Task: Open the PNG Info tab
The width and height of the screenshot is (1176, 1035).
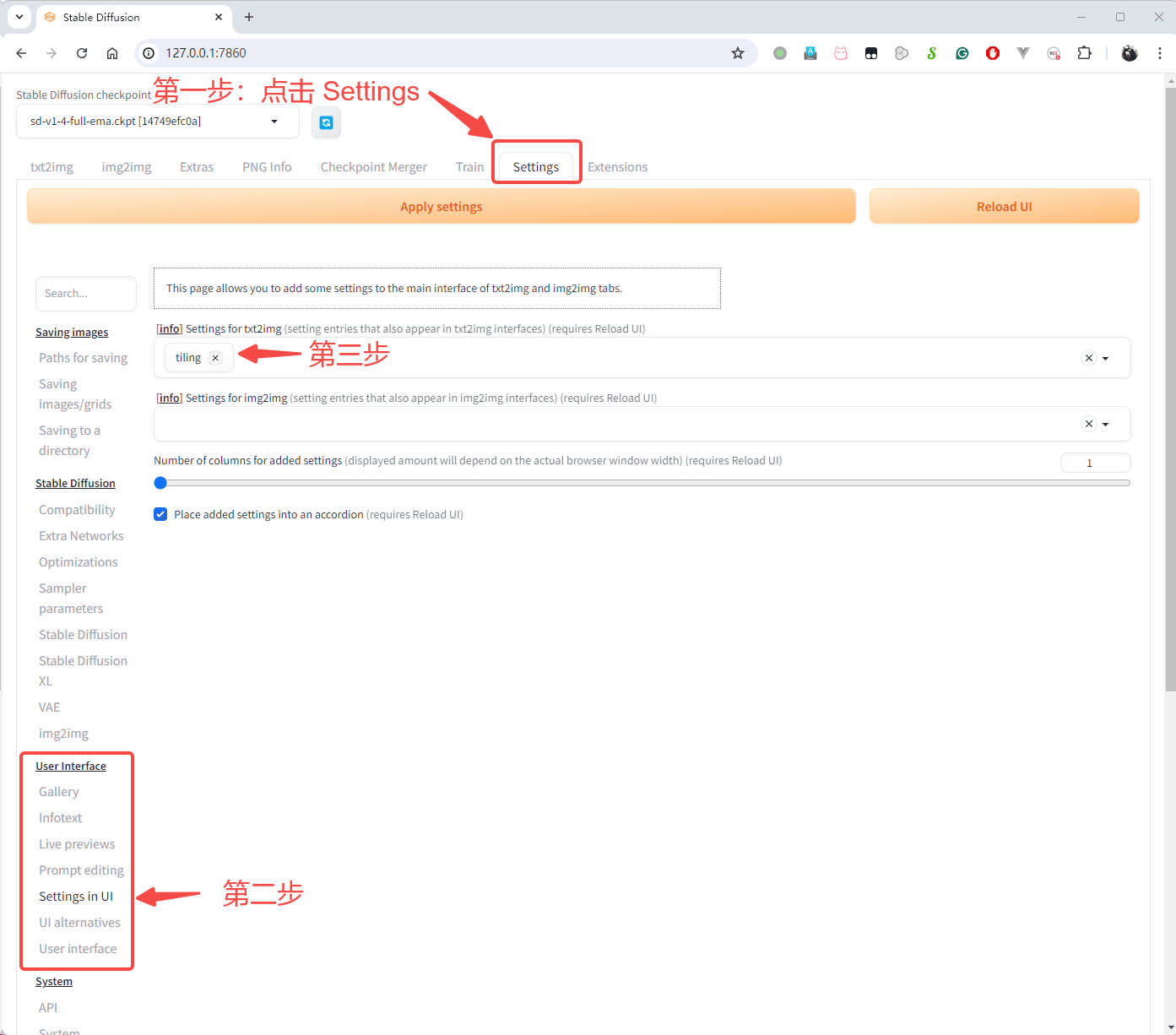Action: [x=267, y=167]
